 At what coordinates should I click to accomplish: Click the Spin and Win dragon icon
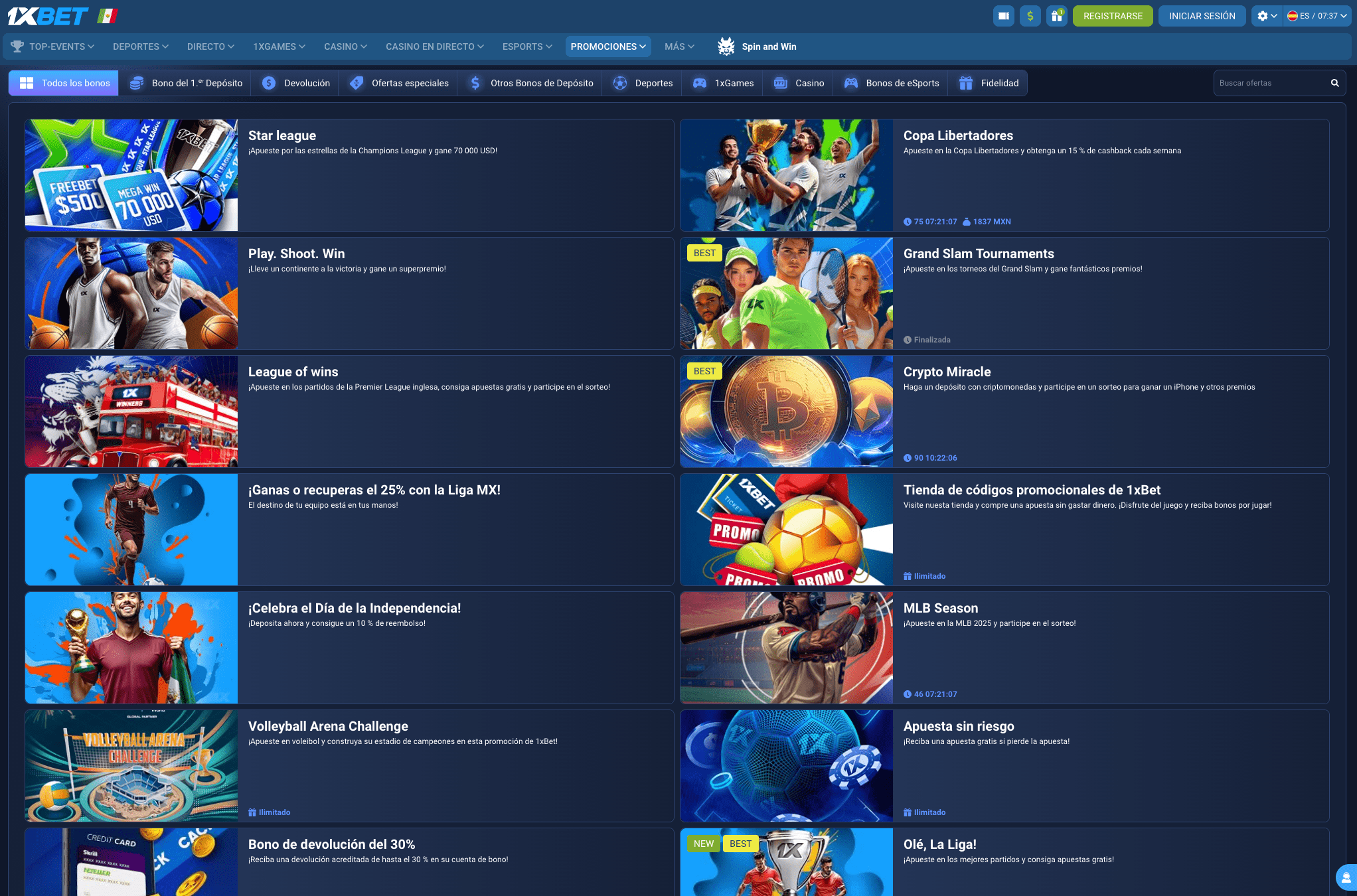[x=726, y=46]
